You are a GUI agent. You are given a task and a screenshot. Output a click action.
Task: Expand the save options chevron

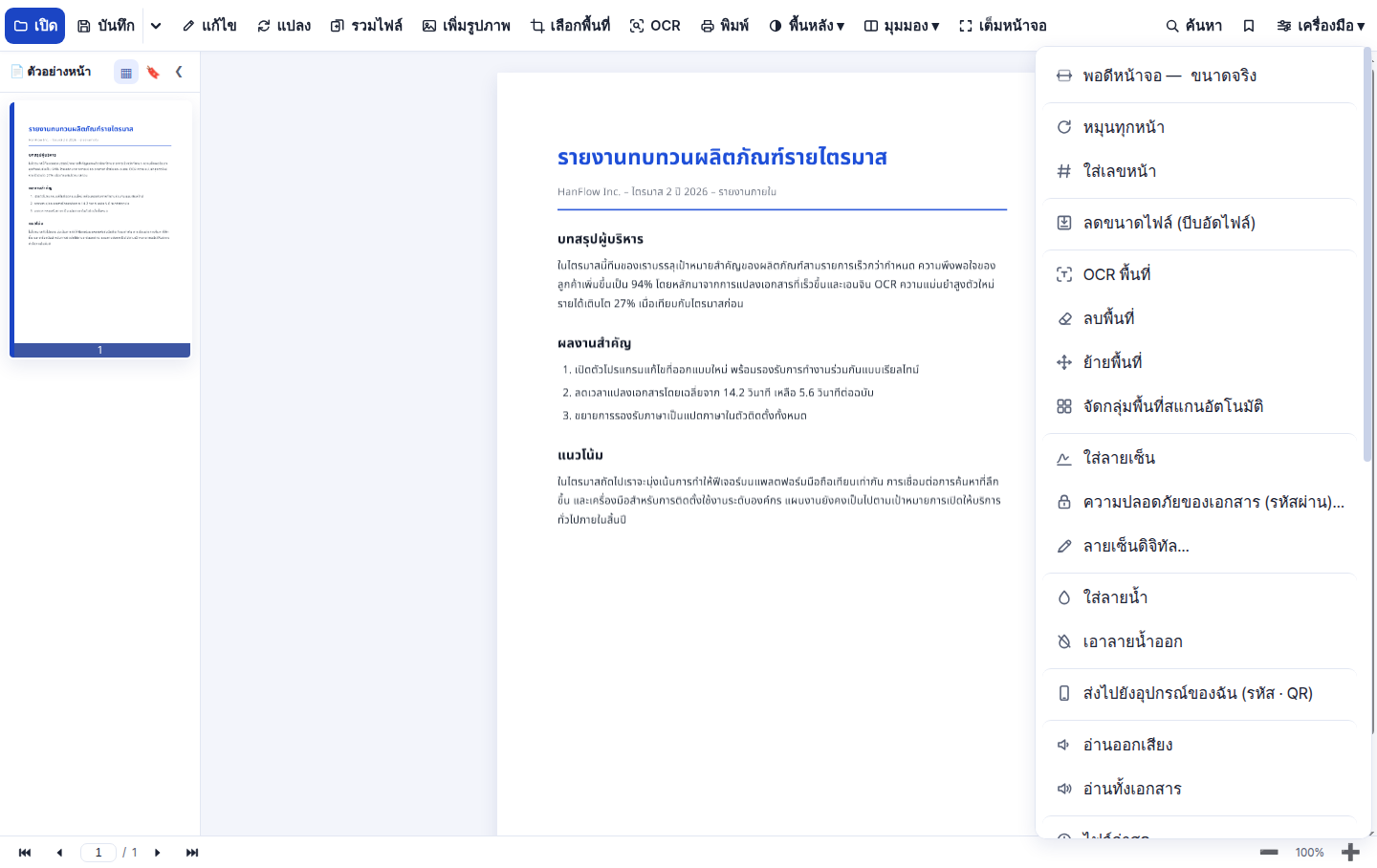(156, 26)
